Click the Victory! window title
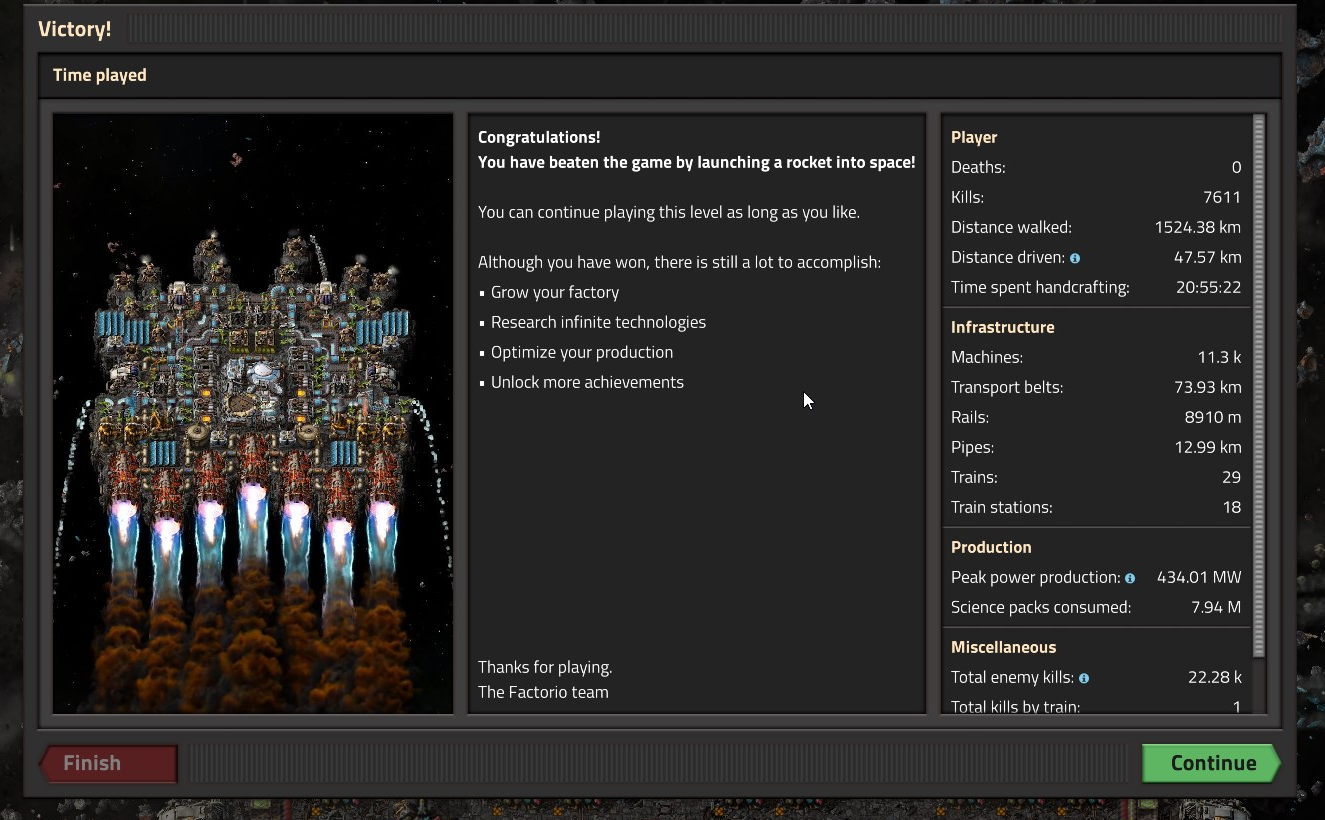 click(x=75, y=29)
